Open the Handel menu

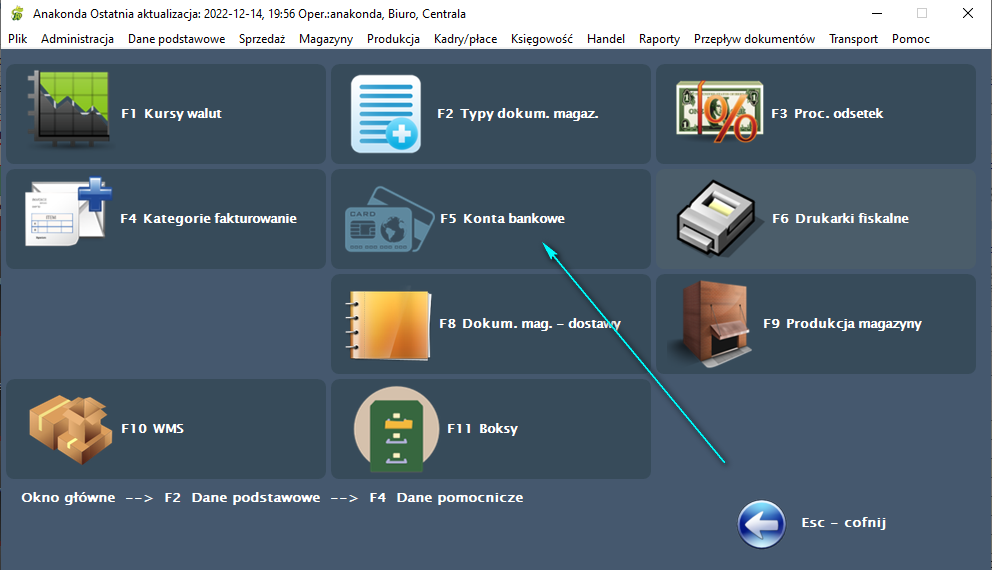(x=605, y=39)
